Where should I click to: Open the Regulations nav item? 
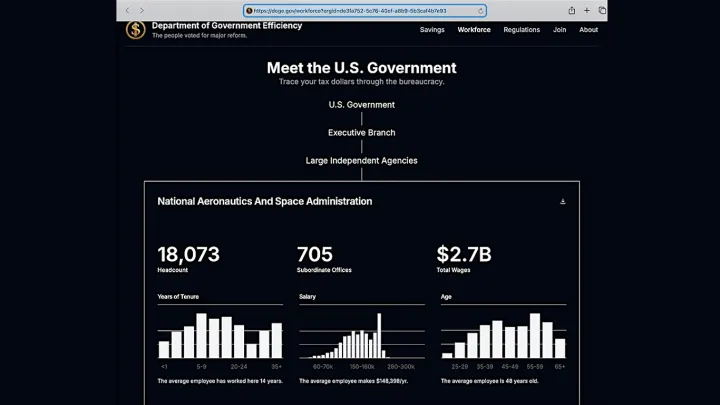522,30
